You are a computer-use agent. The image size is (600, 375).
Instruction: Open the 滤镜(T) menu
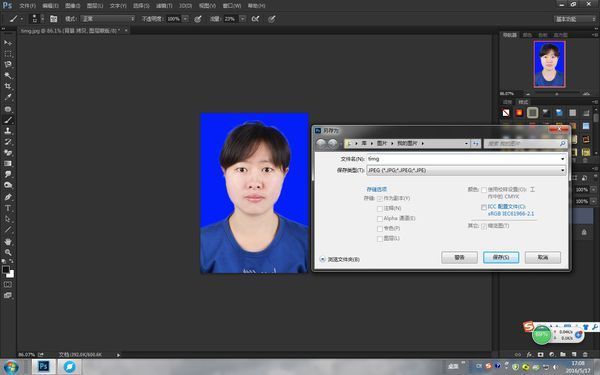pyautogui.click(x=164, y=6)
